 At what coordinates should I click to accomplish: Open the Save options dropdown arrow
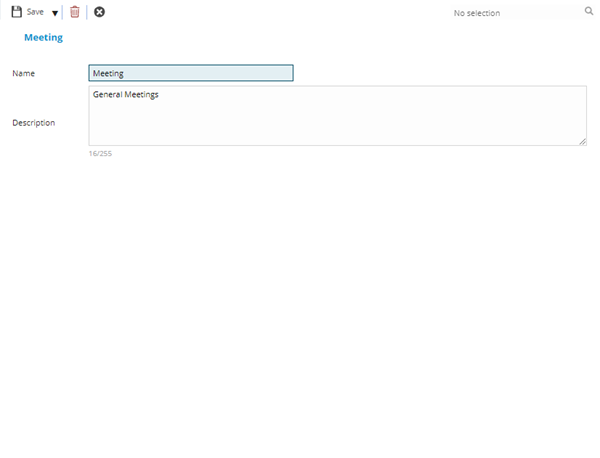pyautogui.click(x=55, y=13)
